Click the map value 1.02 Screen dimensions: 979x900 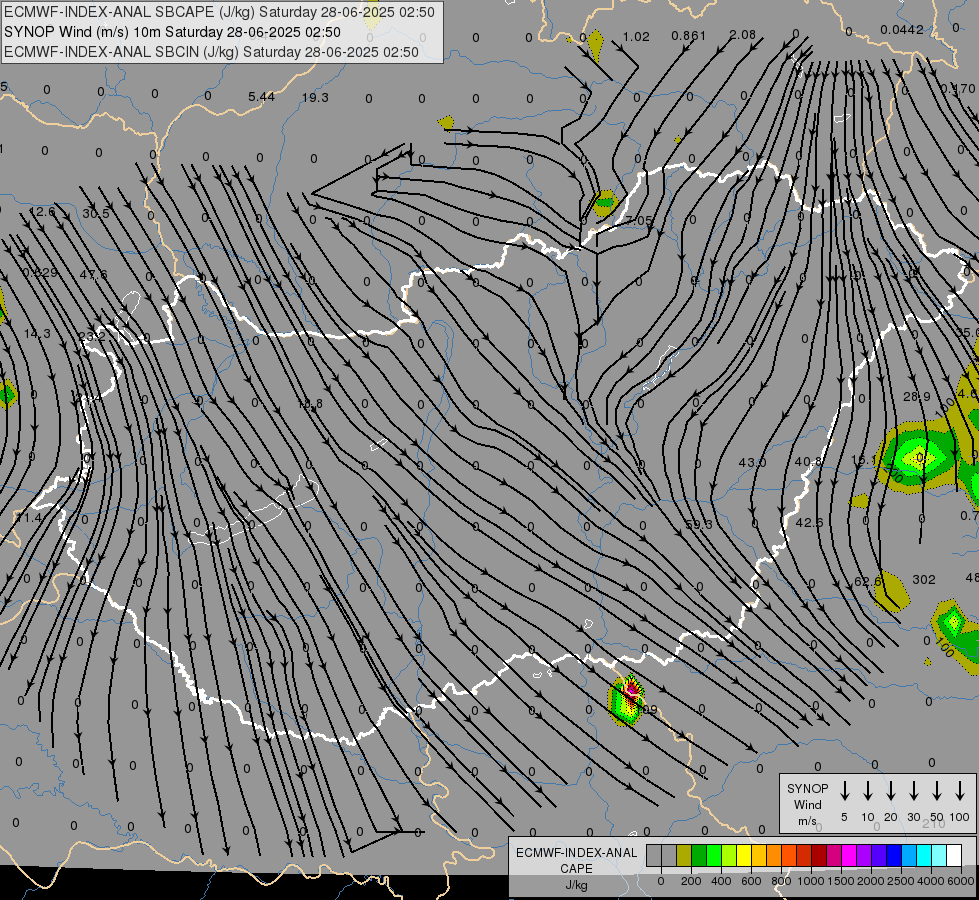pos(636,36)
